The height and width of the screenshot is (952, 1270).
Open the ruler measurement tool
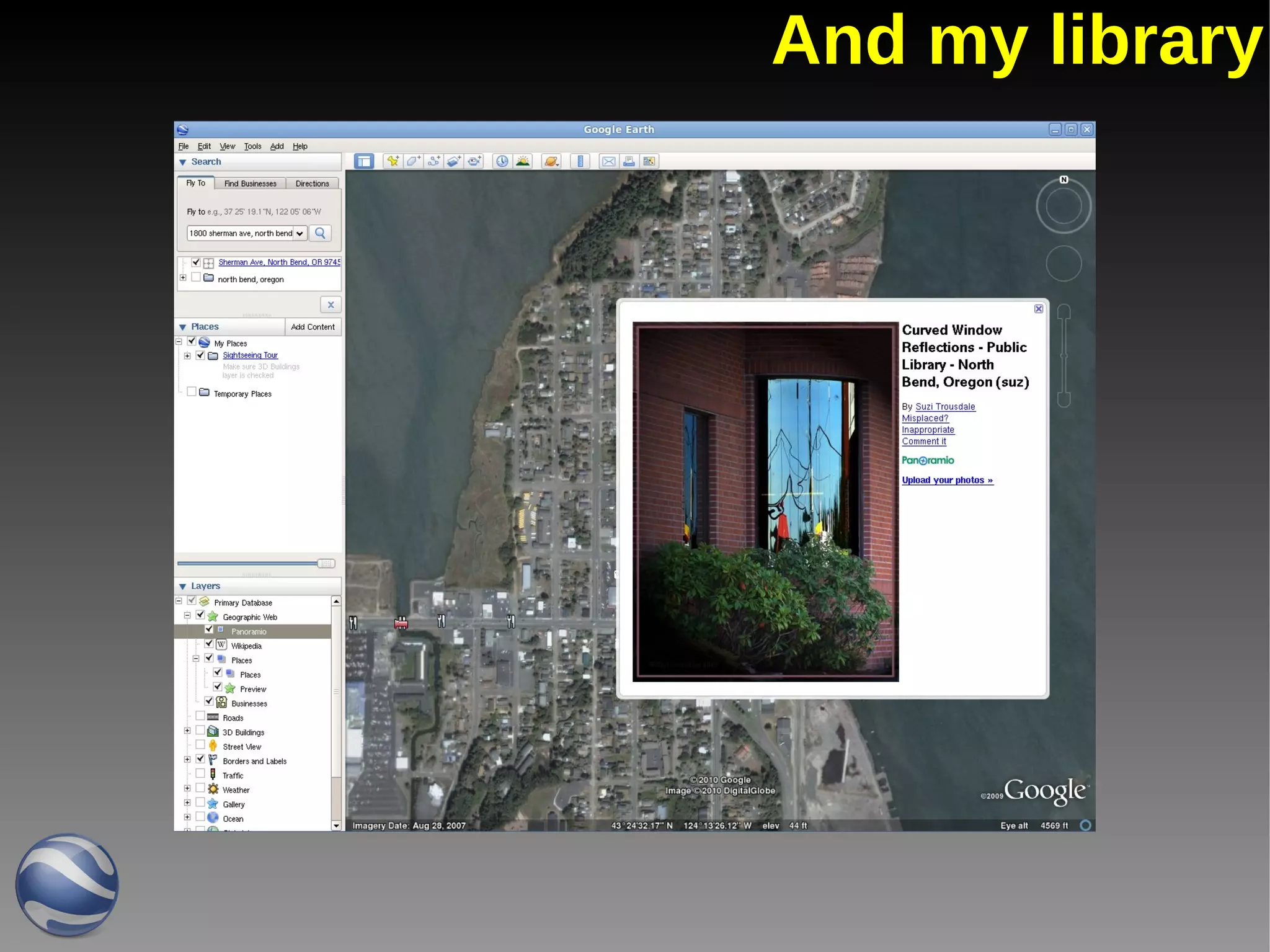580,161
